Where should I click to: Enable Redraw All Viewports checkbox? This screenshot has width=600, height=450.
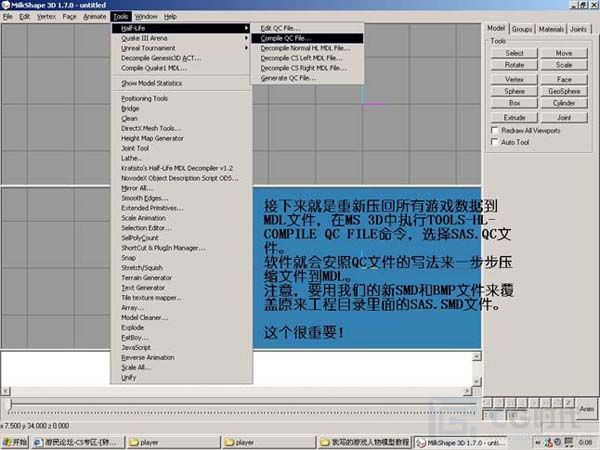click(494, 130)
